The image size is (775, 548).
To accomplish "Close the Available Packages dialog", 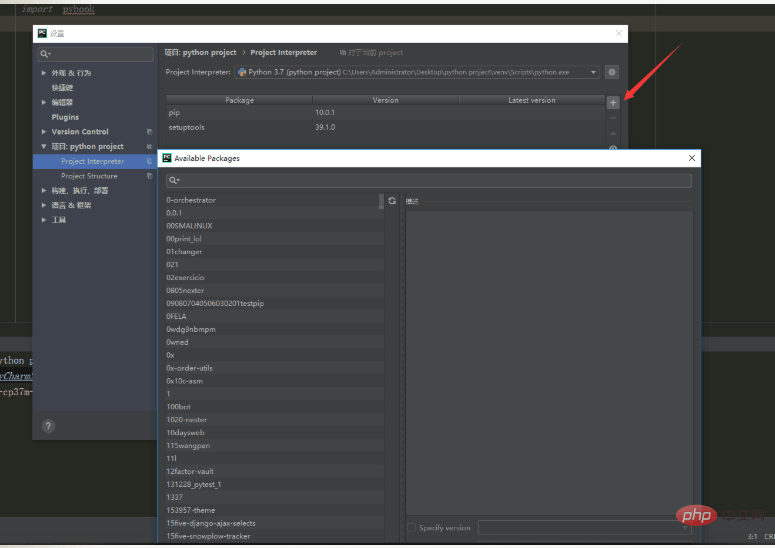I will [x=691, y=158].
